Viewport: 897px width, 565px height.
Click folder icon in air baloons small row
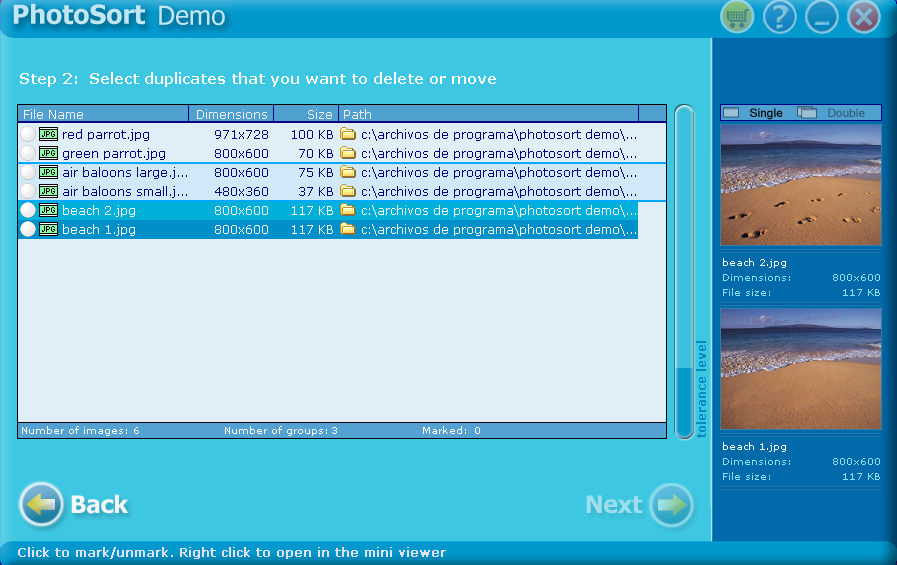(x=348, y=190)
